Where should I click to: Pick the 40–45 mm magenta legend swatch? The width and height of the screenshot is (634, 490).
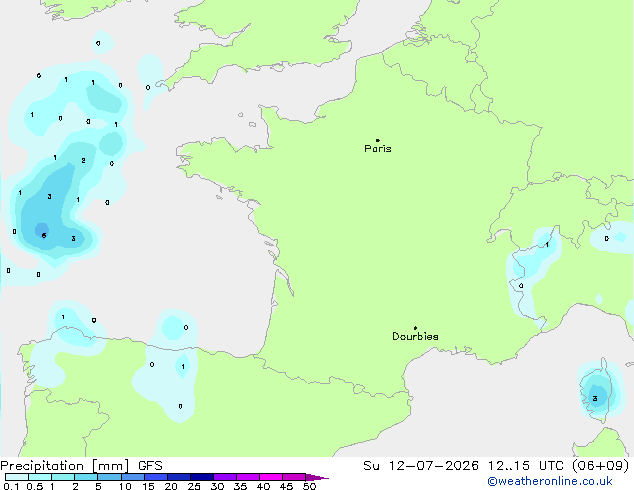[271, 477]
